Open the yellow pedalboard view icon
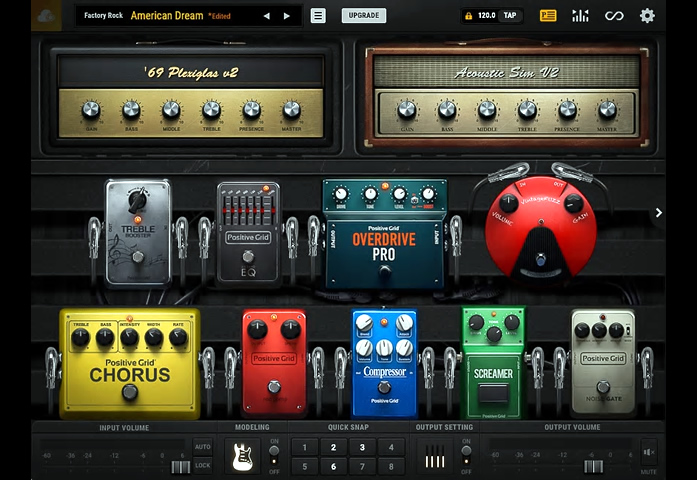 pos(548,16)
